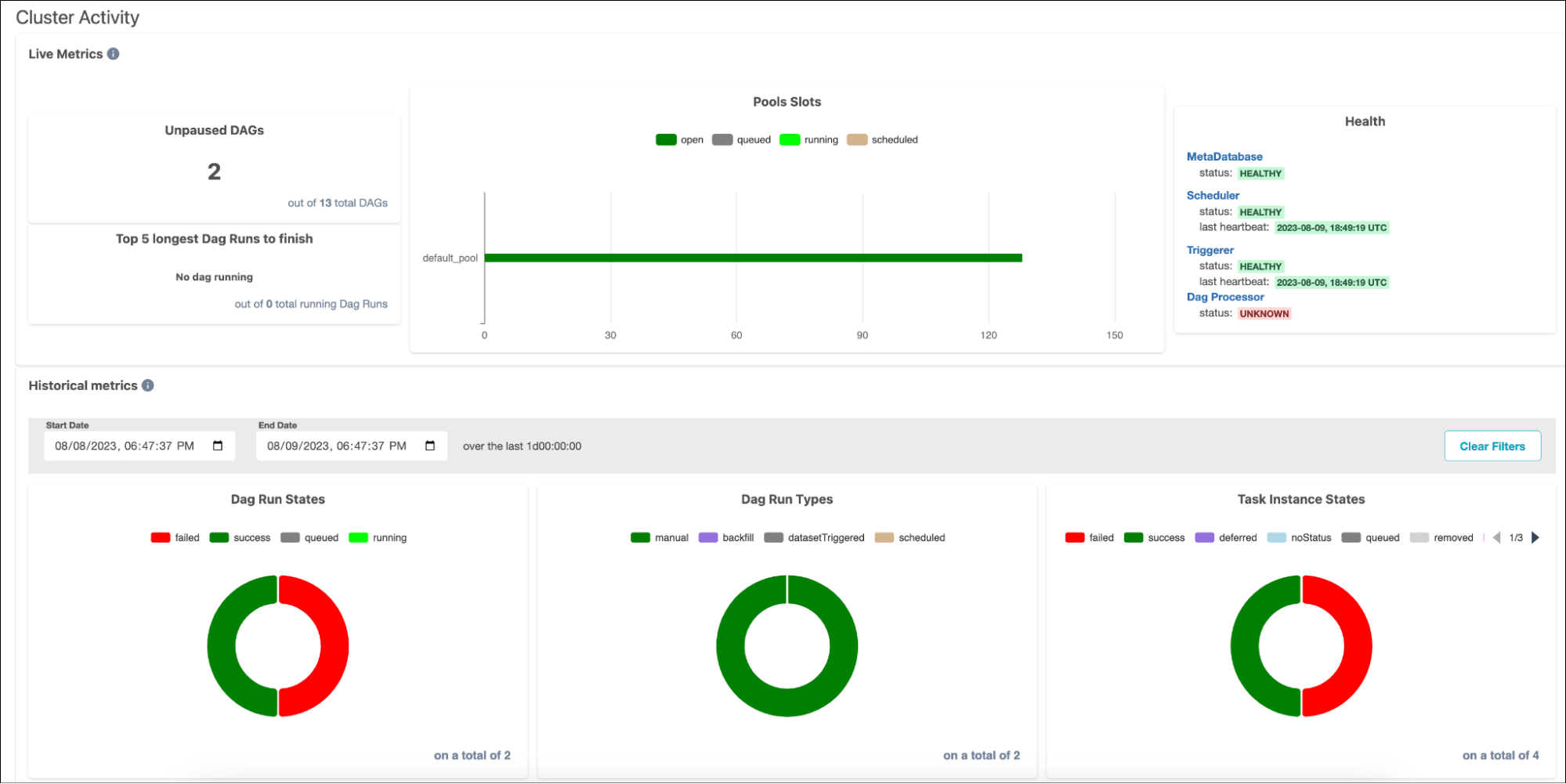Go to next Task Instance legend page

point(1535,537)
